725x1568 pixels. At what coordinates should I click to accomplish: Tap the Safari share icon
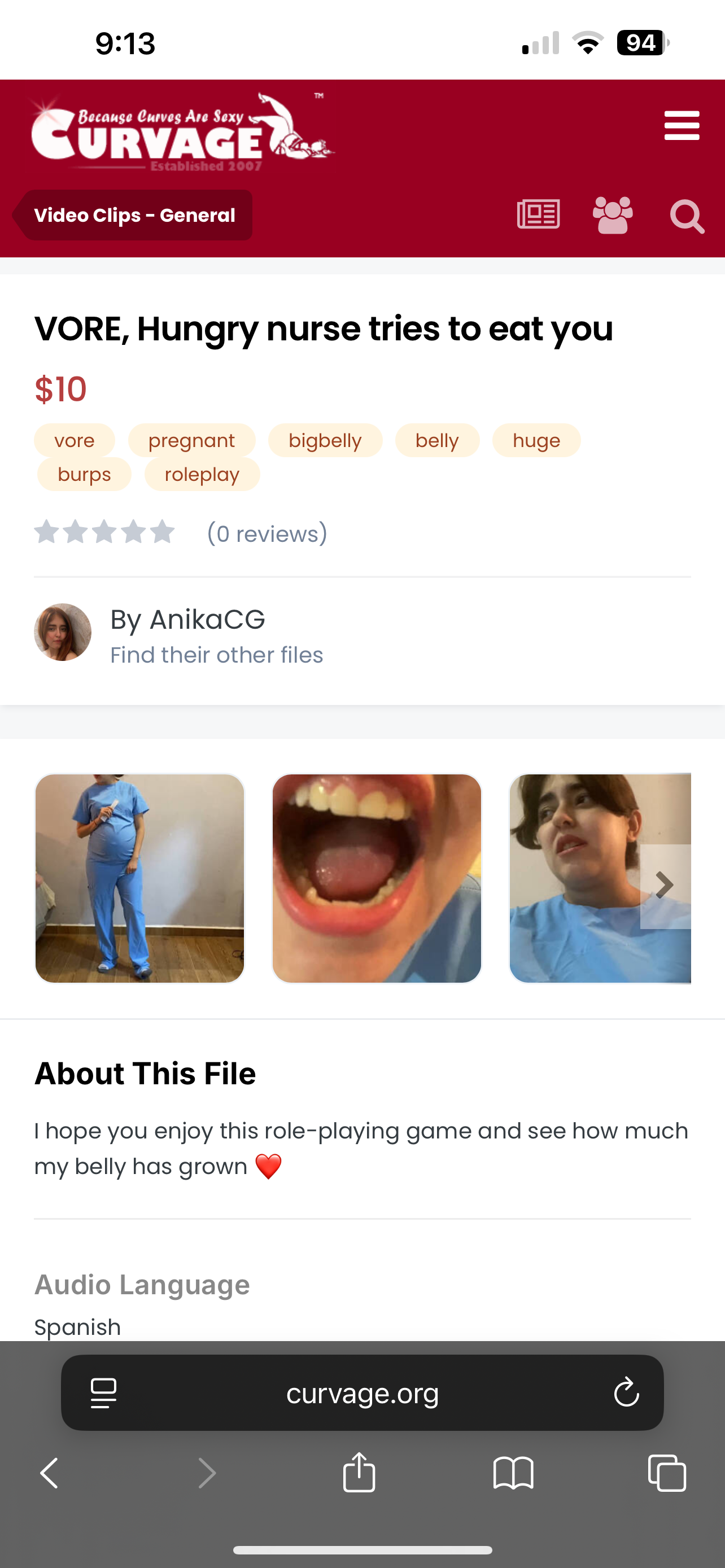(x=359, y=1473)
